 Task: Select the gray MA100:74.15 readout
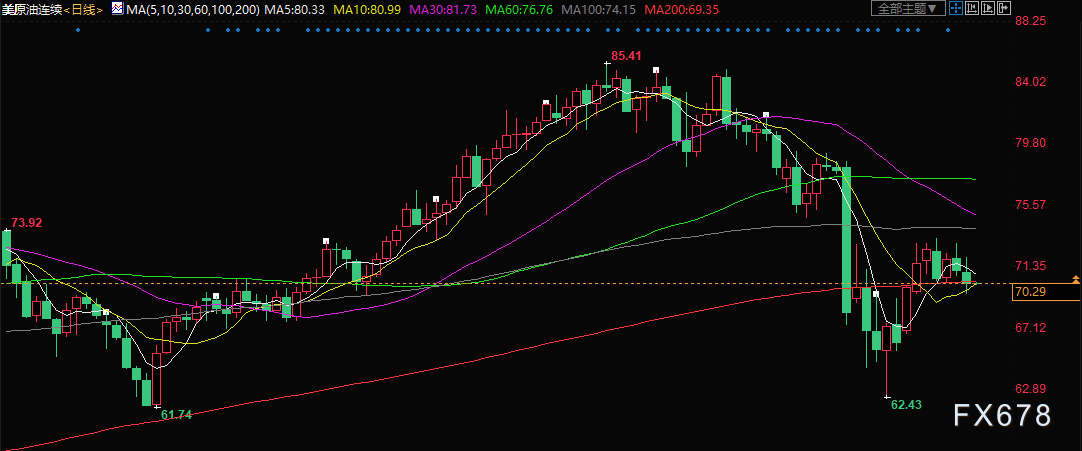click(598, 9)
